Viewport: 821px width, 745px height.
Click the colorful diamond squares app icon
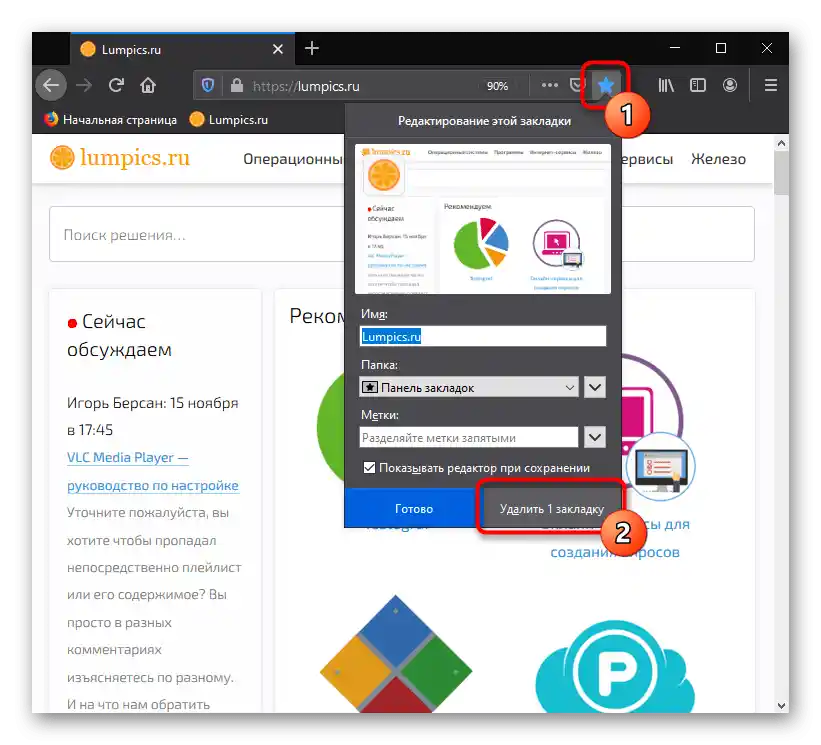coord(396,653)
